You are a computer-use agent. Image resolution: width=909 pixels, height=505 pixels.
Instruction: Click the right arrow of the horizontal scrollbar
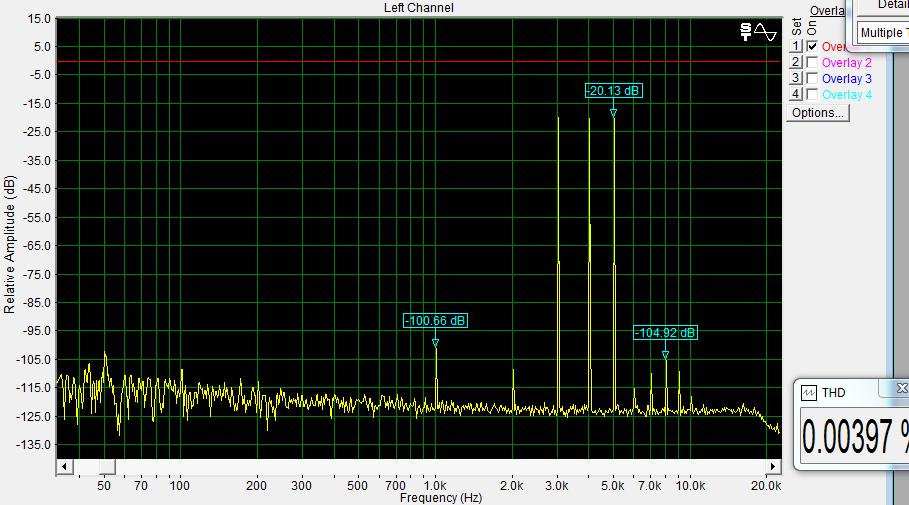click(x=773, y=466)
